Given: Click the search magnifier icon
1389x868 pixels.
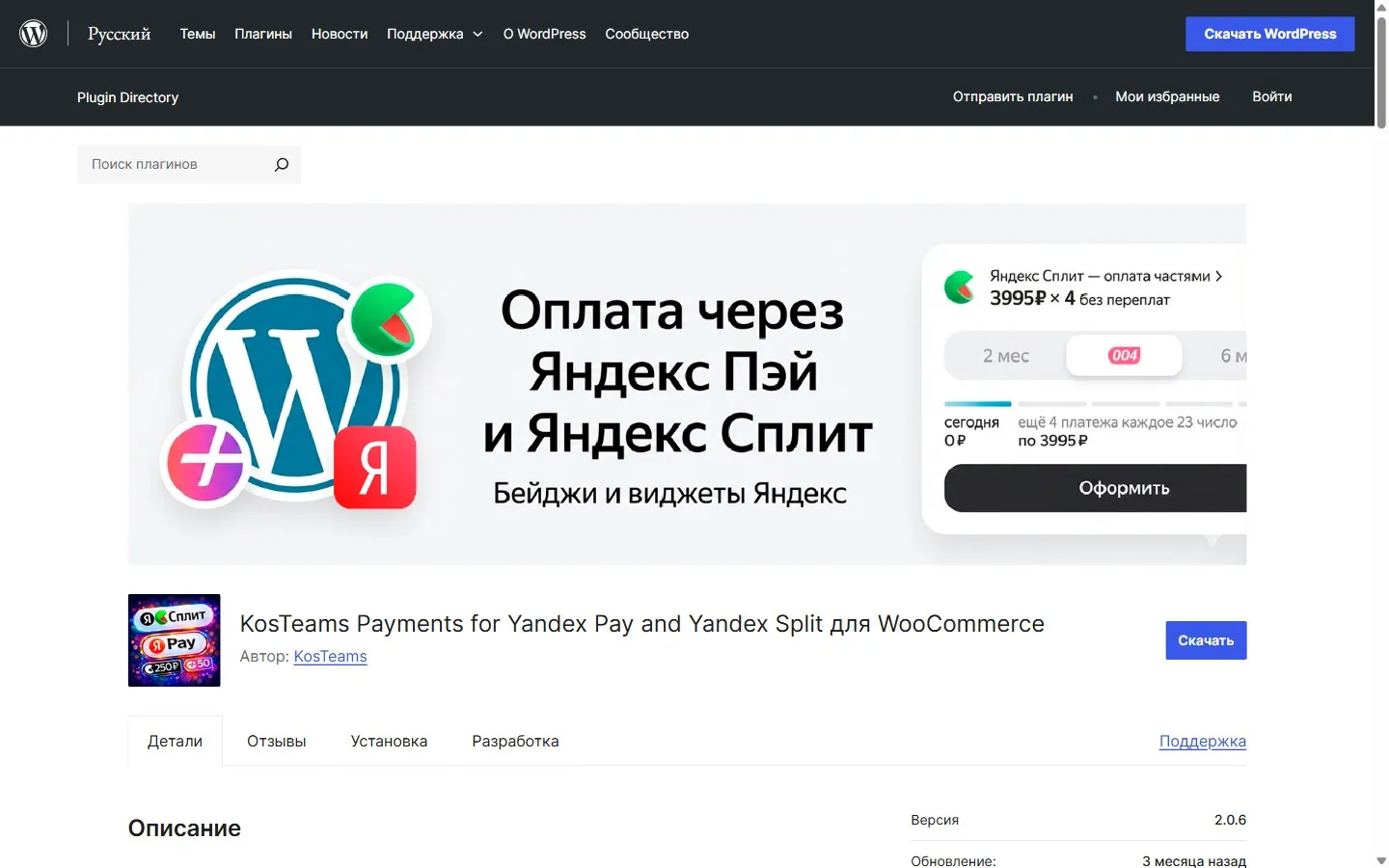Looking at the screenshot, I should pyautogui.click(x=282, y=165).
